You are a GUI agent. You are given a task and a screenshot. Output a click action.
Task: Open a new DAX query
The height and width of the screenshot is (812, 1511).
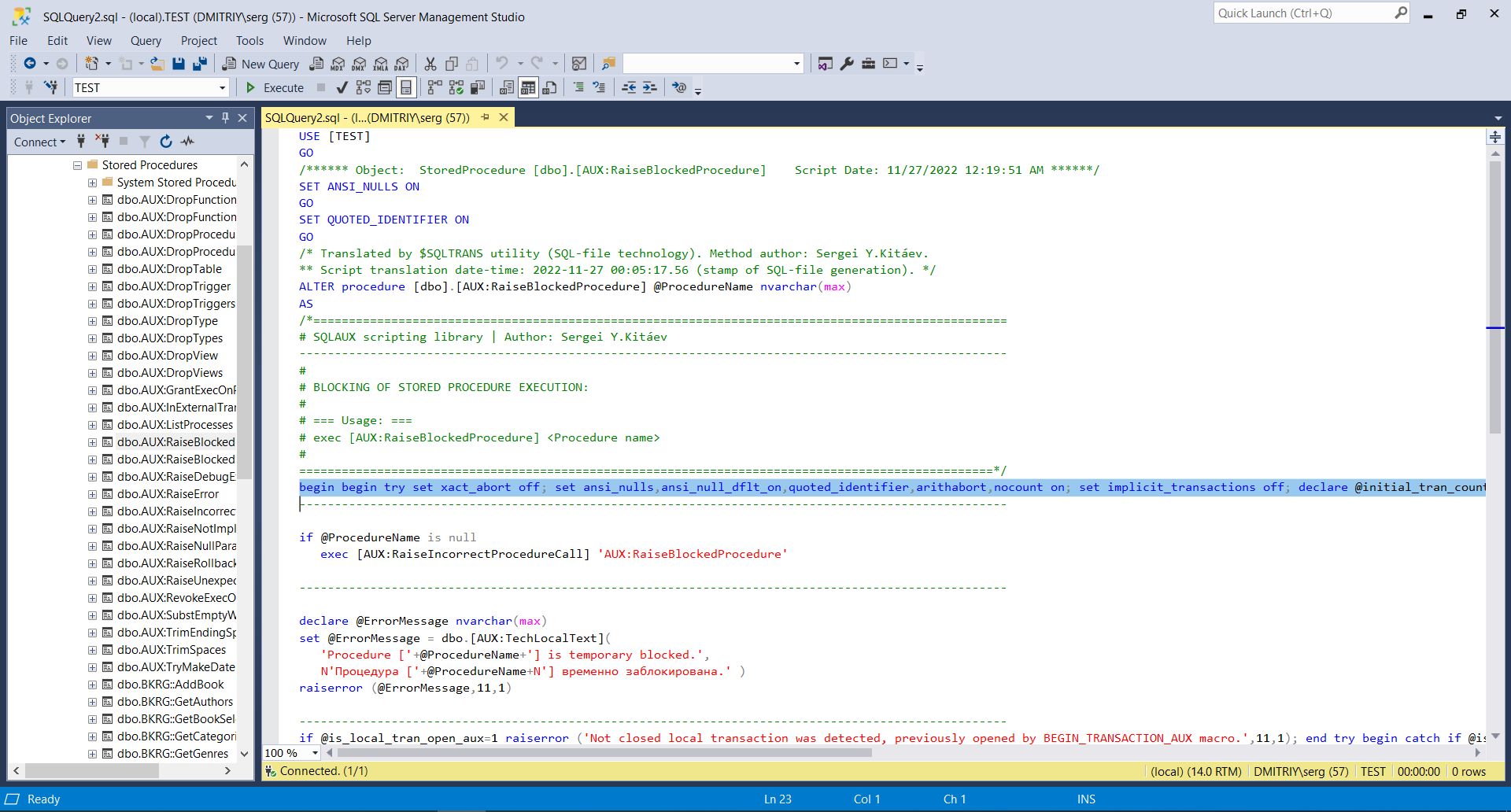click(x=401, y=64)
